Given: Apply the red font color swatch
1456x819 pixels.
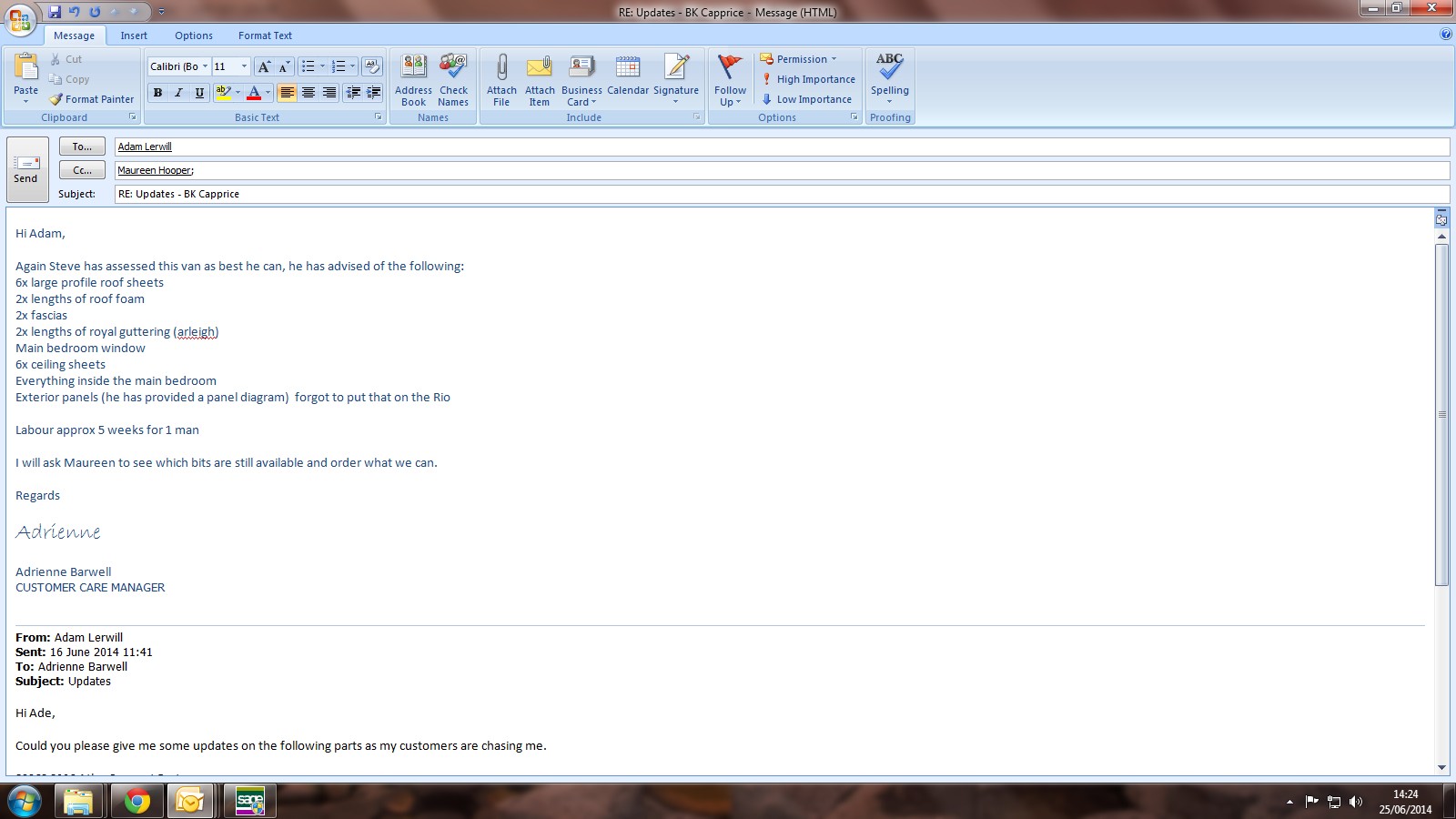Looking at the screenshot, I should [x=254, y=93].
